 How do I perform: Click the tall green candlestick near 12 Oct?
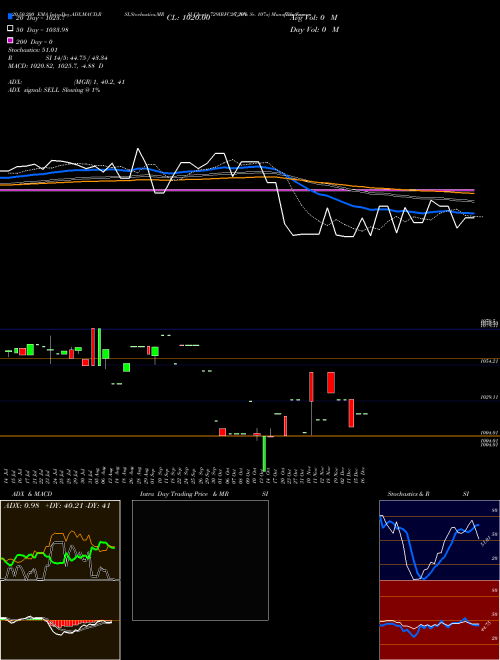264,453
